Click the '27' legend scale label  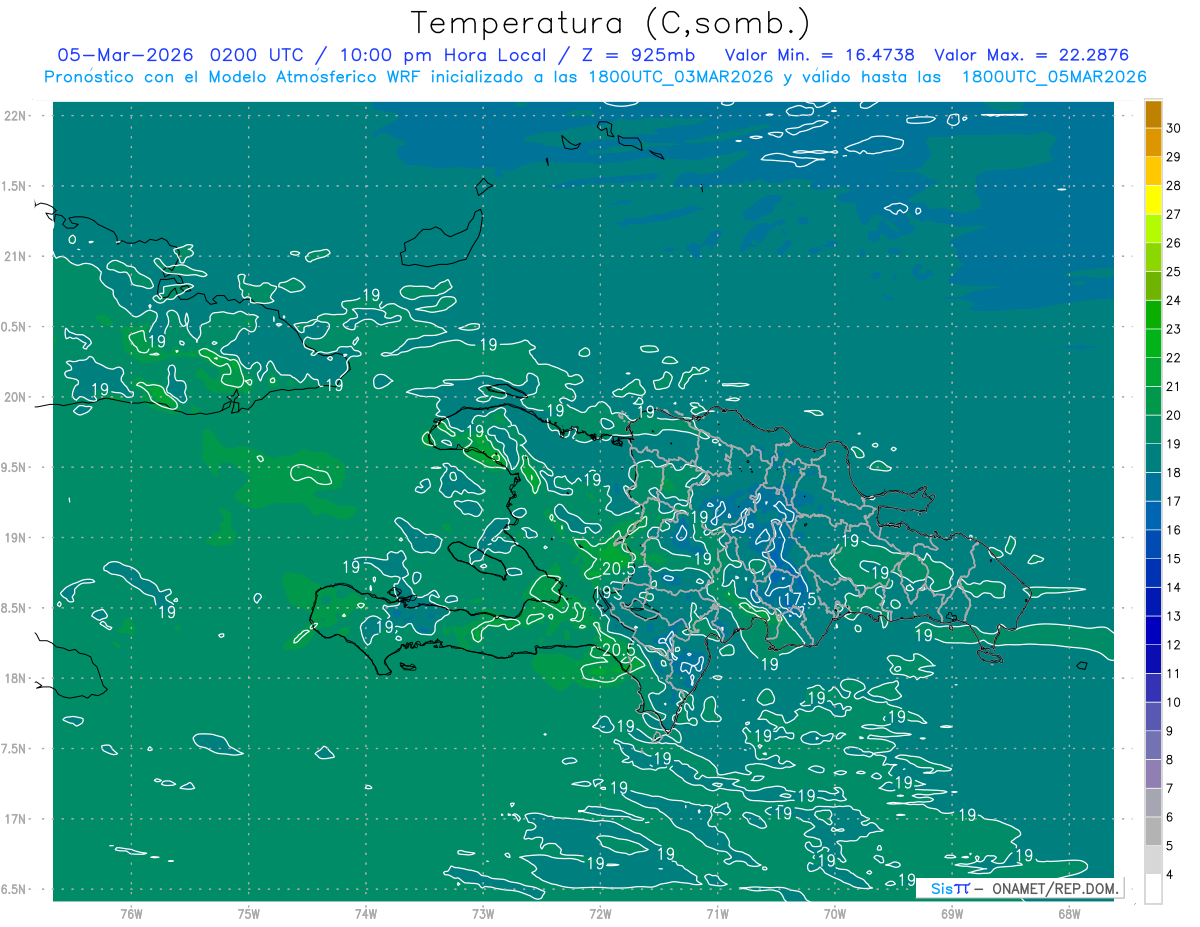[1174, 214]
